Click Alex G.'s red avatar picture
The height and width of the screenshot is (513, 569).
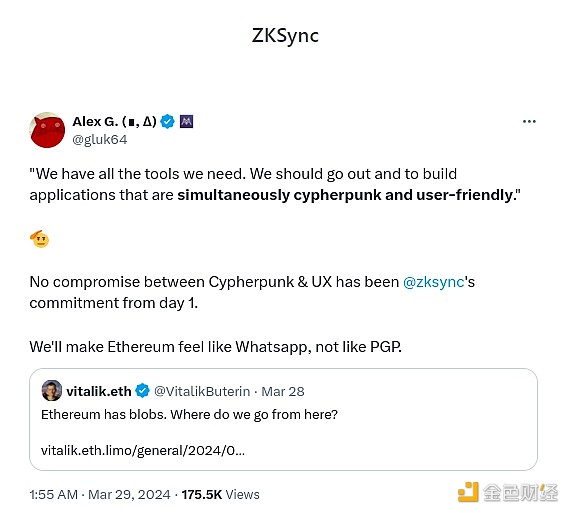pos(47,130)
